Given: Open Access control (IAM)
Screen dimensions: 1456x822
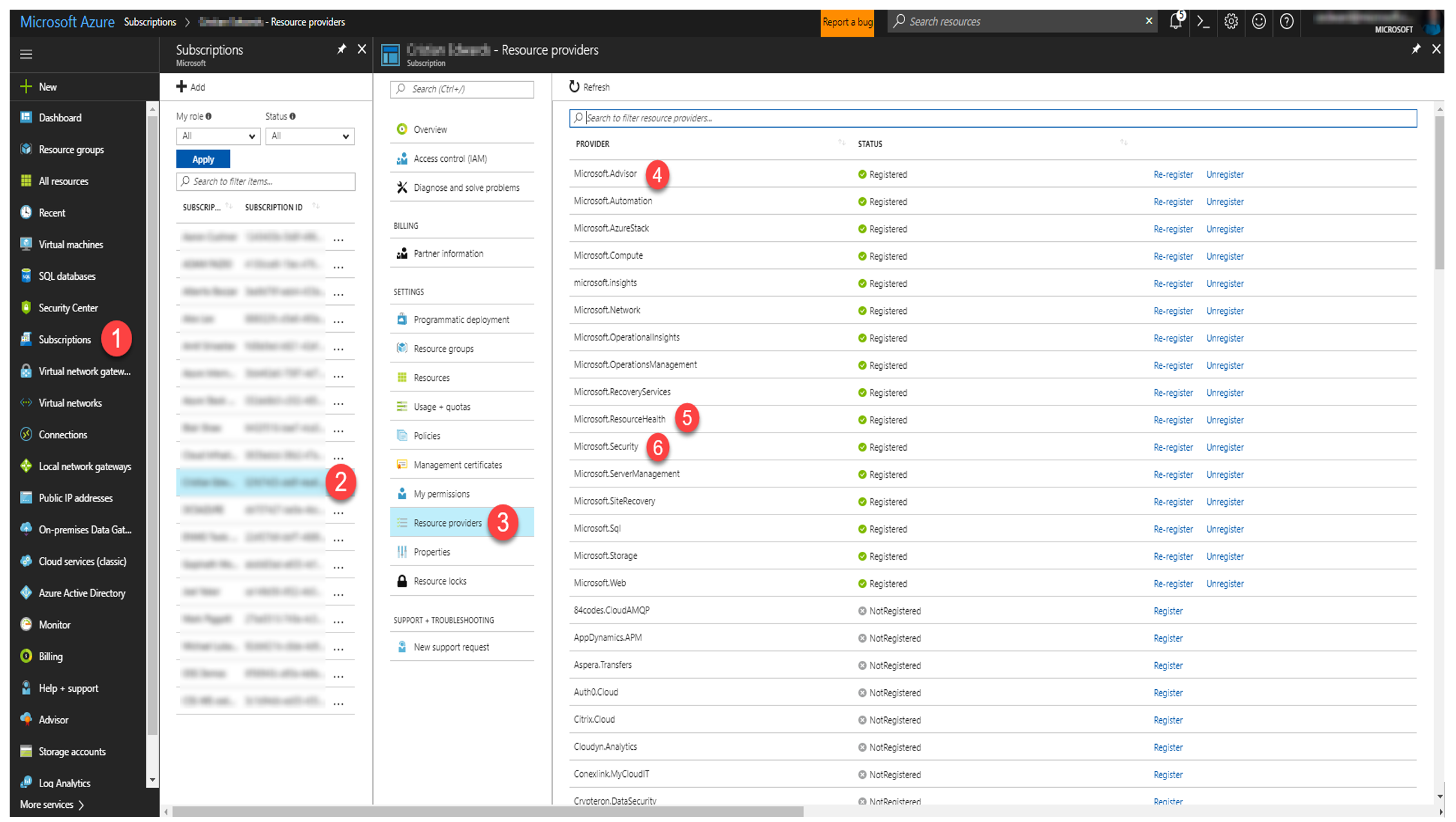Looking at the screenshot, I should point(462,159).
